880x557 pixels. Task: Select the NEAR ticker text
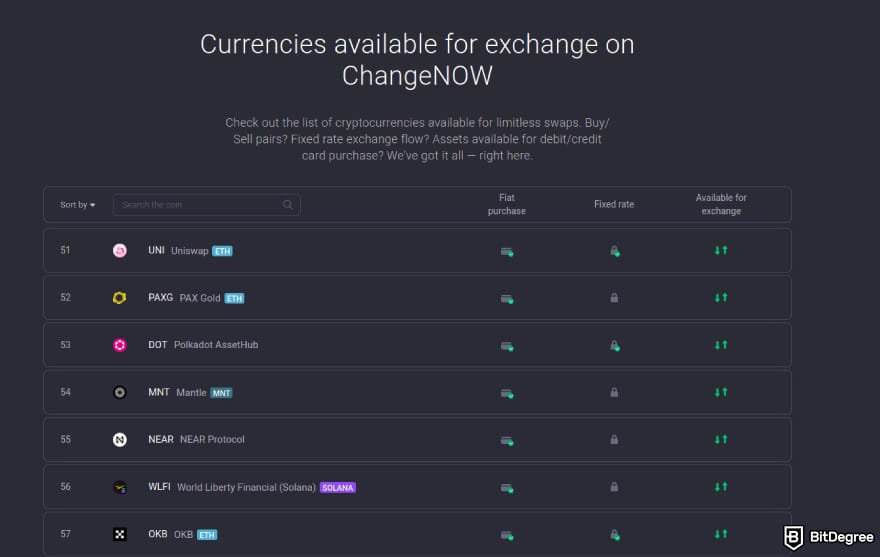pyautogui.click(x=161, y=440)
